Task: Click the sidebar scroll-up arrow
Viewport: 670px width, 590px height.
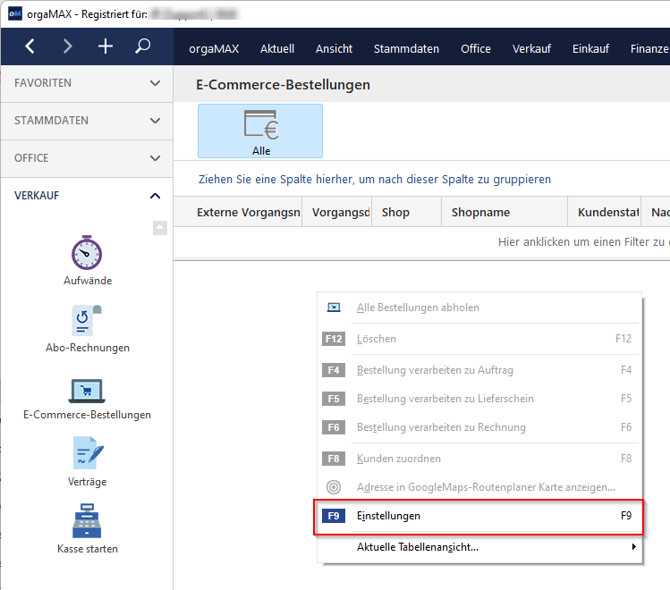Action: [x=160, y=228]
